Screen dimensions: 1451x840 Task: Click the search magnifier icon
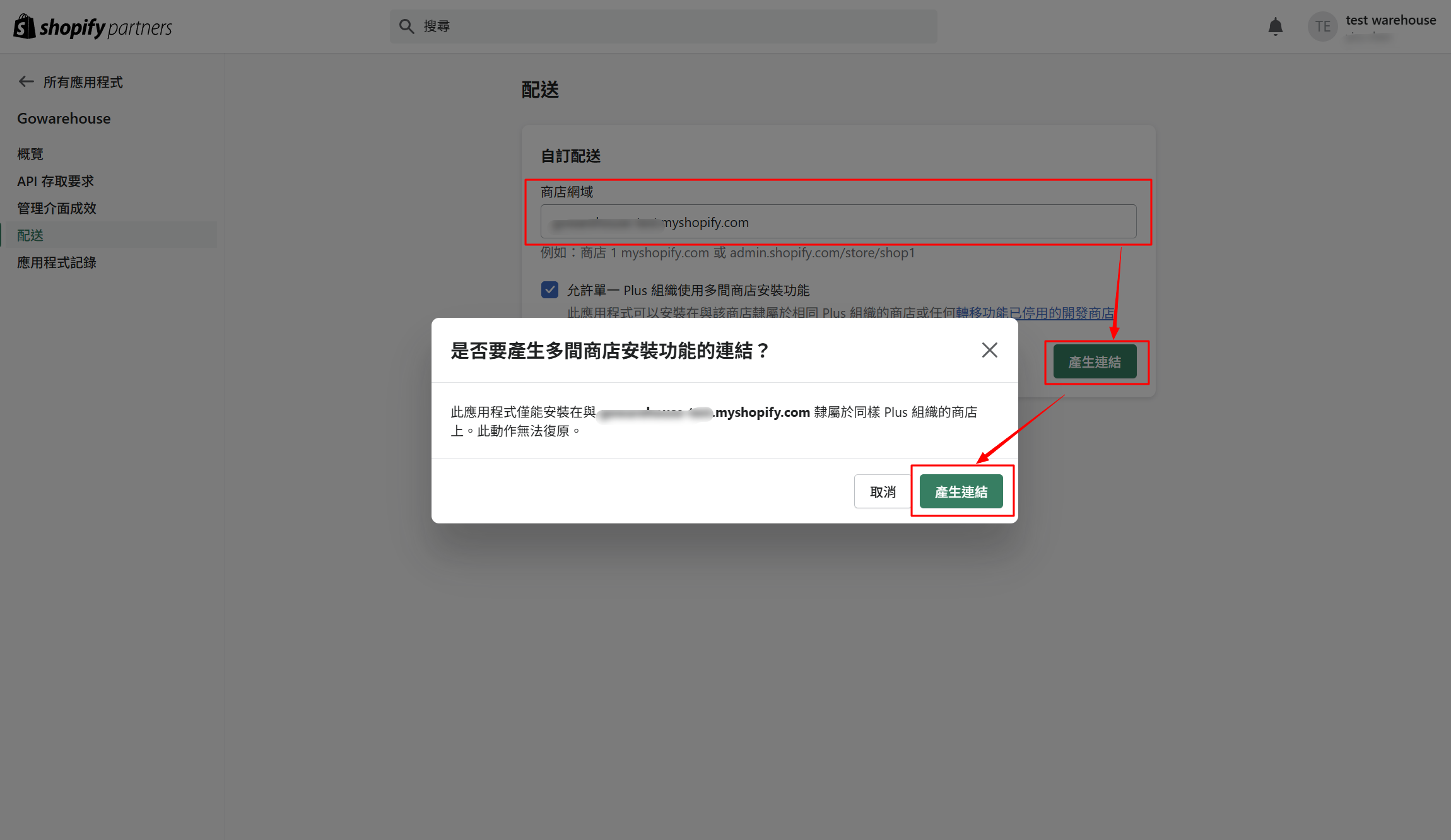point(406,26)
